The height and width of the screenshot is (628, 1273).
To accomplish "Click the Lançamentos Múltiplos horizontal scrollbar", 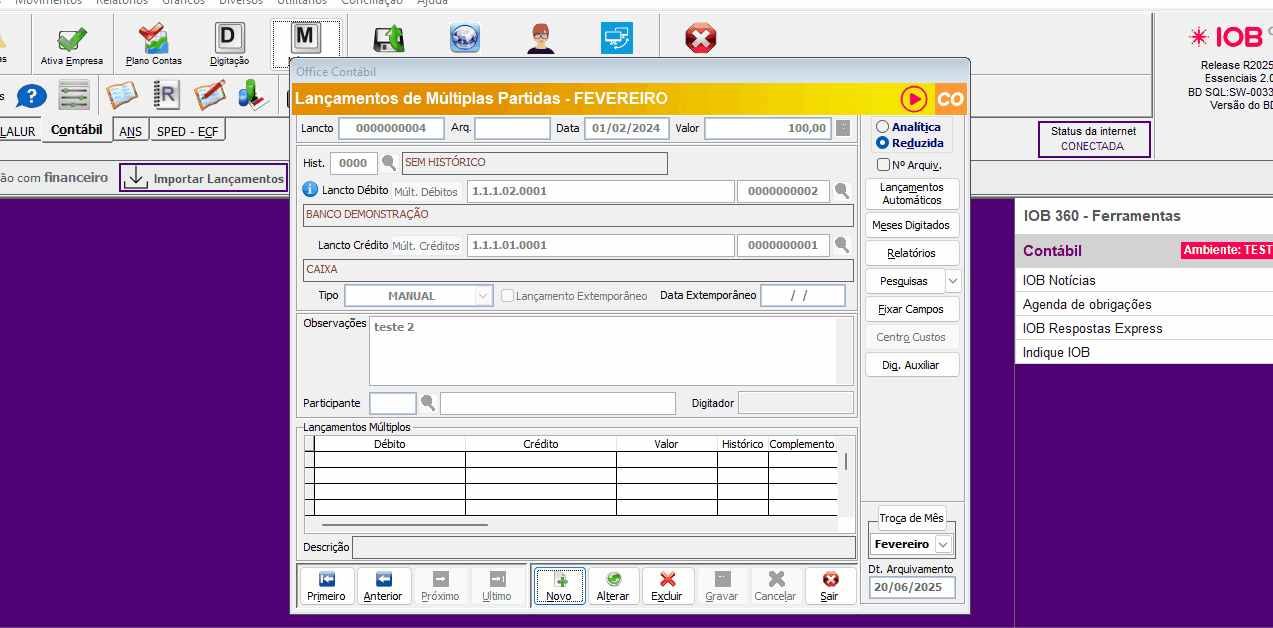I will click(x=404, y=524).
